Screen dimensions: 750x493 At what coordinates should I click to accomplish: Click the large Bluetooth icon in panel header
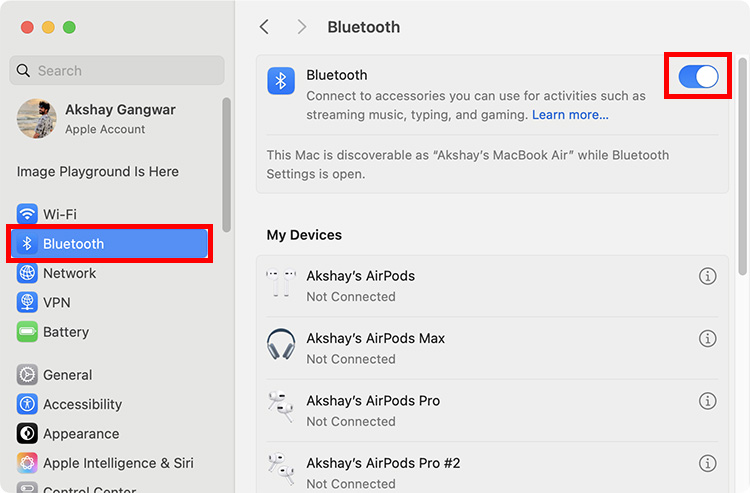coord(281,81)
